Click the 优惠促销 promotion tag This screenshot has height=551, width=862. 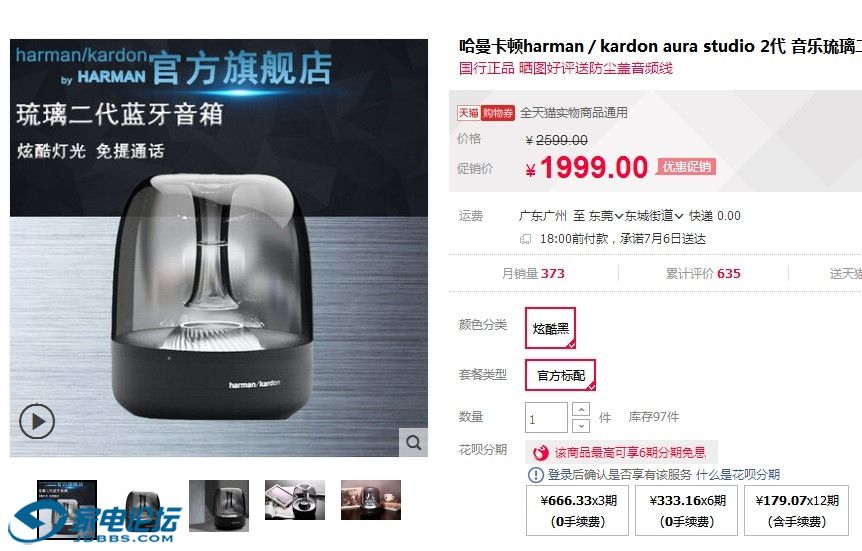[x=686, y=167]
